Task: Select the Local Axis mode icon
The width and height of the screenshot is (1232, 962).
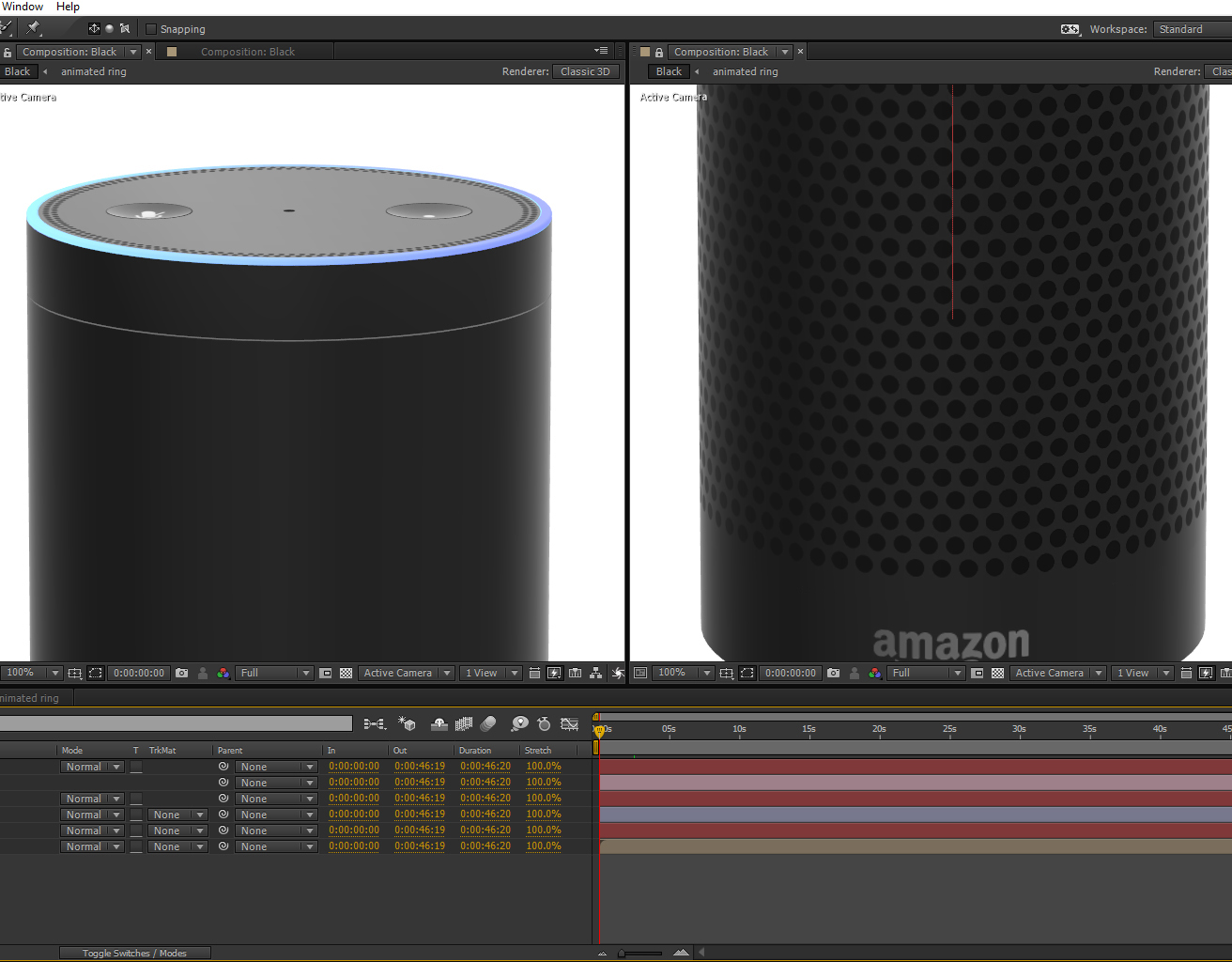Action: (94, 28)
